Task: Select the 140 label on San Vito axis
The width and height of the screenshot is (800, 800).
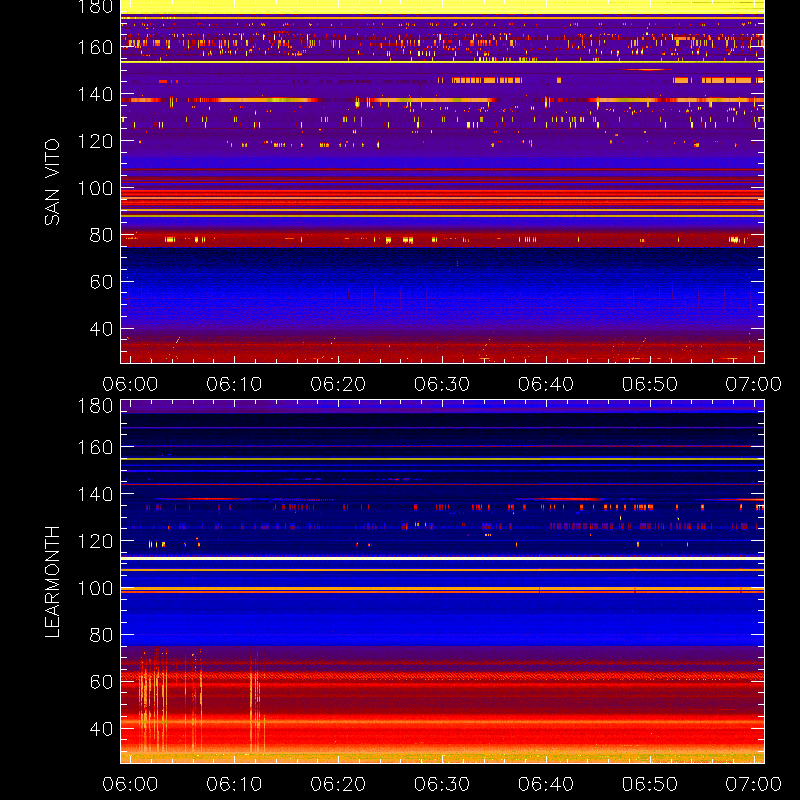Action: [95, 94]
